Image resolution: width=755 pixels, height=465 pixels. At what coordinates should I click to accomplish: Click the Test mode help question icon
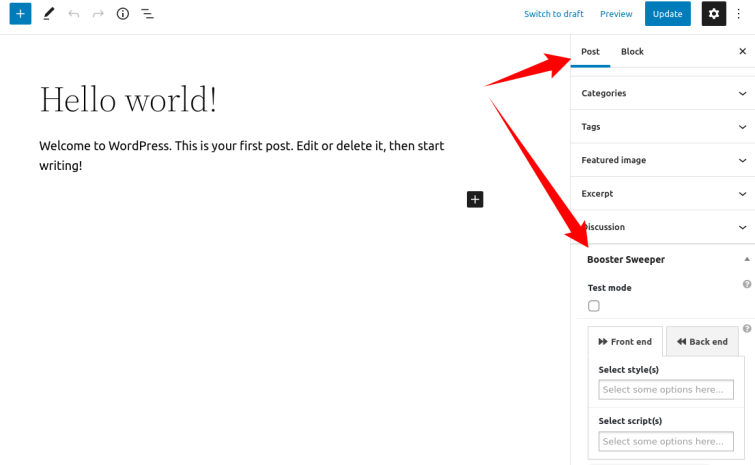(747, 284)
